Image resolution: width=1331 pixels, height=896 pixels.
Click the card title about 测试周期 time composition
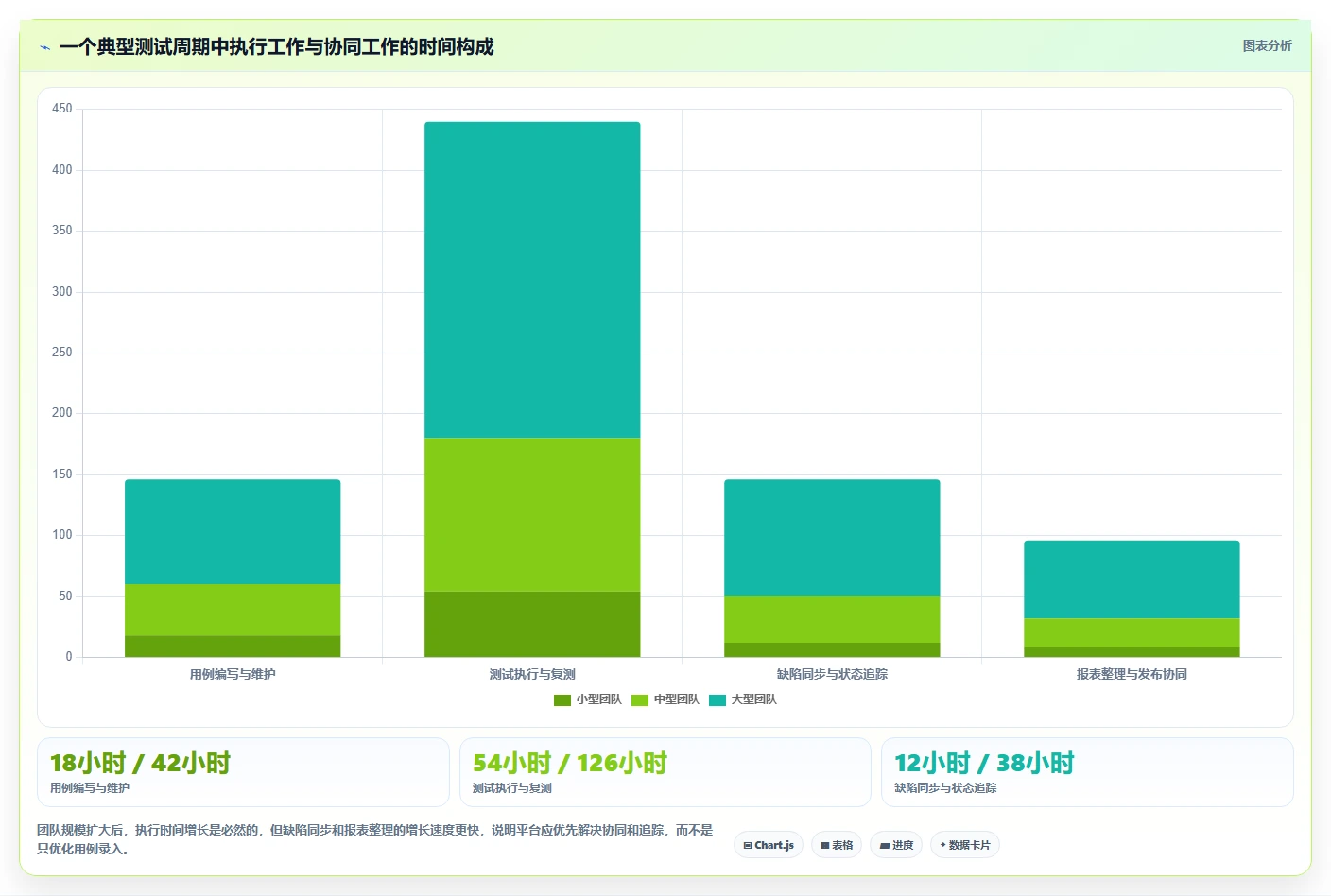[276, 47]
